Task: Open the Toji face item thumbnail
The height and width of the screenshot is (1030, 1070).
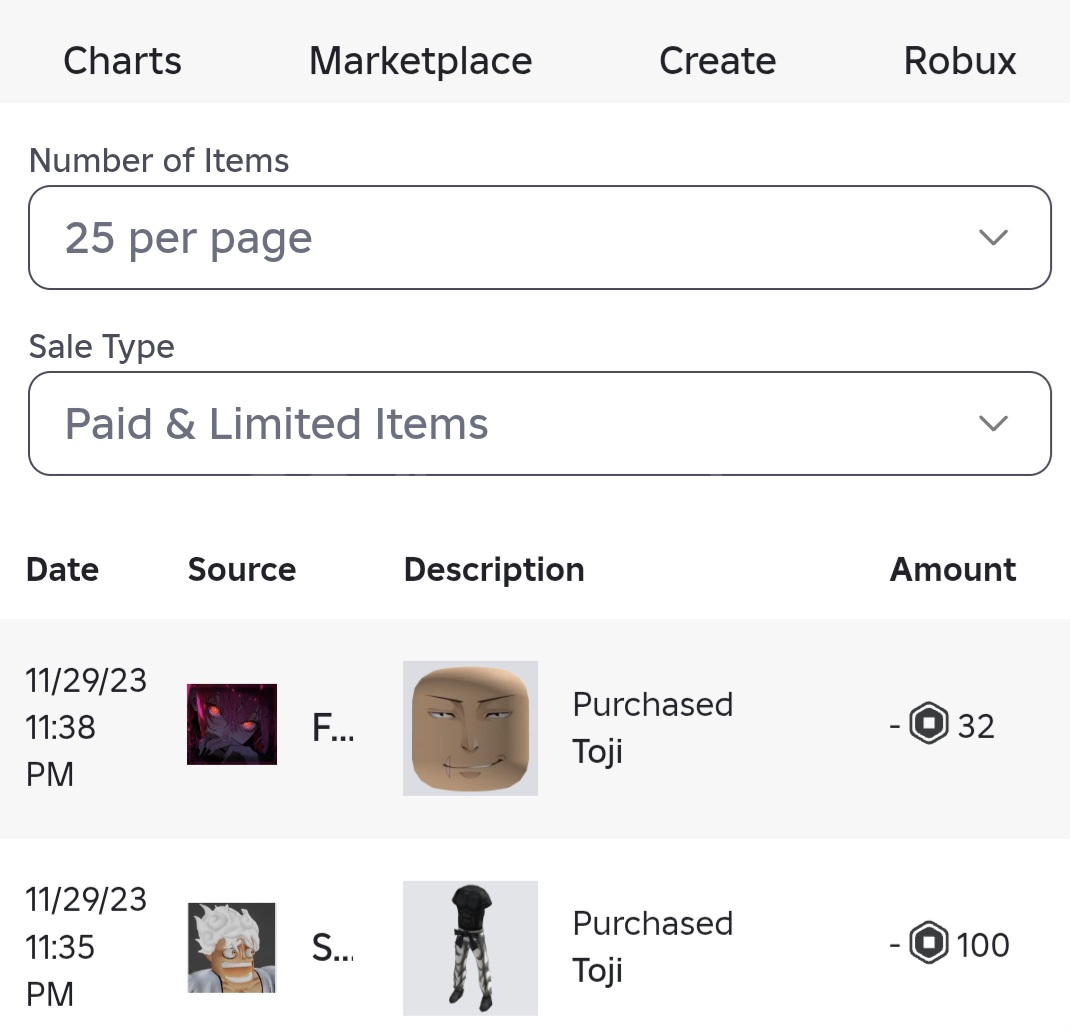Action: [470, 728]
